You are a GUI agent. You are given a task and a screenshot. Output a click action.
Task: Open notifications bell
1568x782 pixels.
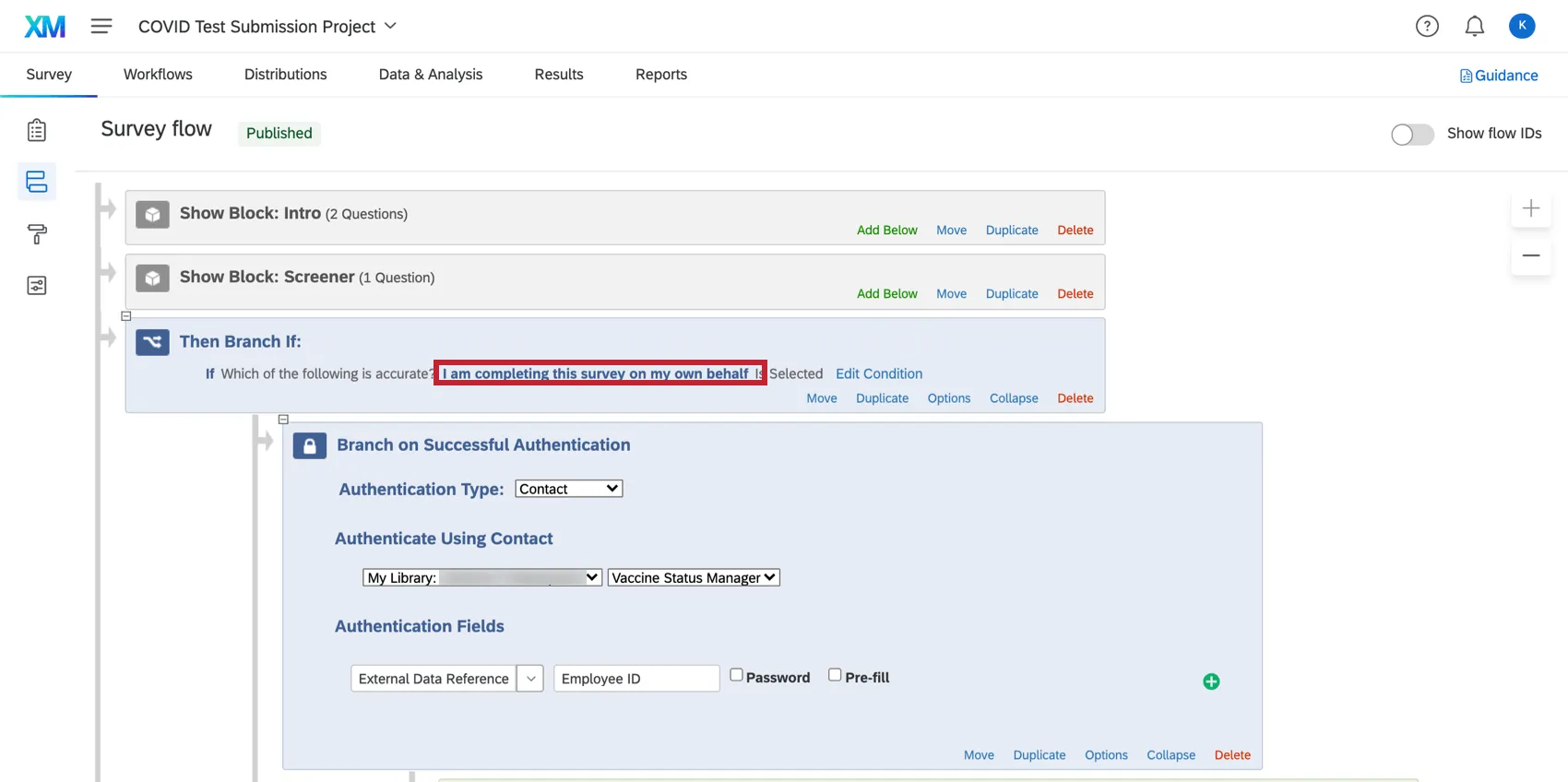(x=1475, y=27)
